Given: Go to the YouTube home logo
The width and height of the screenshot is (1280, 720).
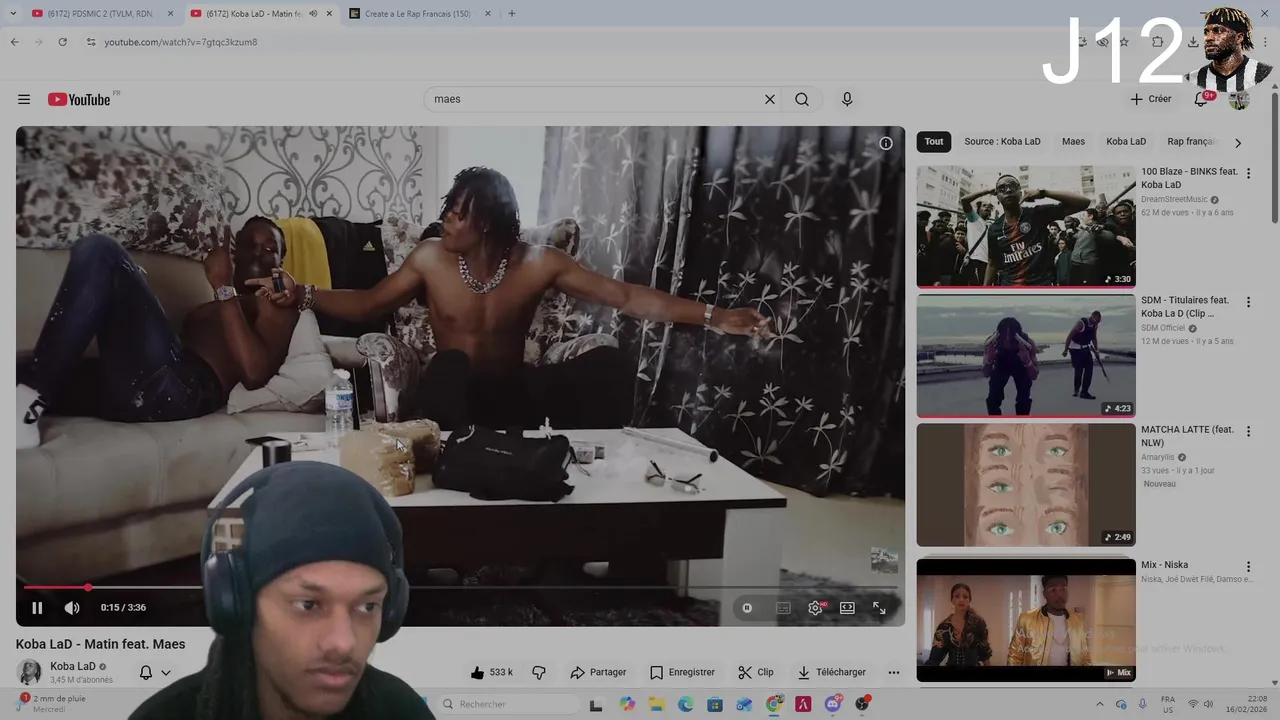Looking at the screenshot, I should pyautogui.click(x=79, y=99).
